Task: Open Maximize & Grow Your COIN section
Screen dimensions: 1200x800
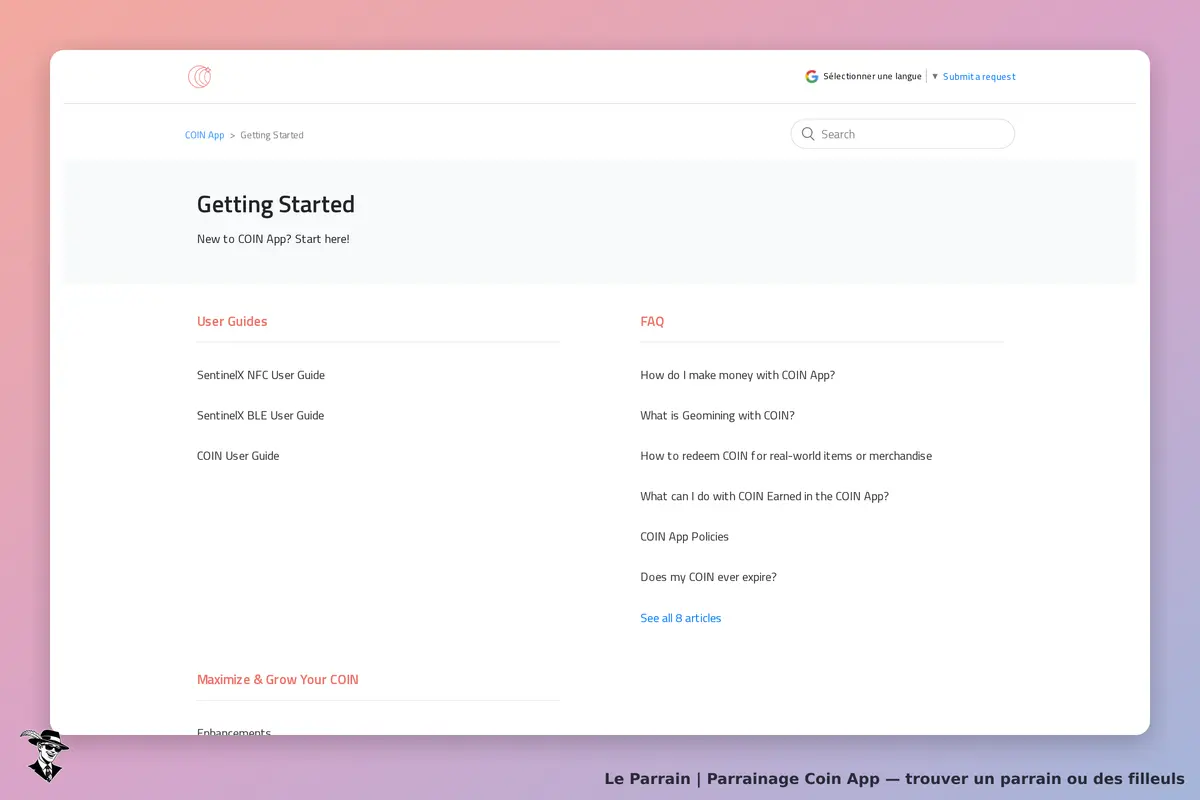Action: [x=278, y=679]
